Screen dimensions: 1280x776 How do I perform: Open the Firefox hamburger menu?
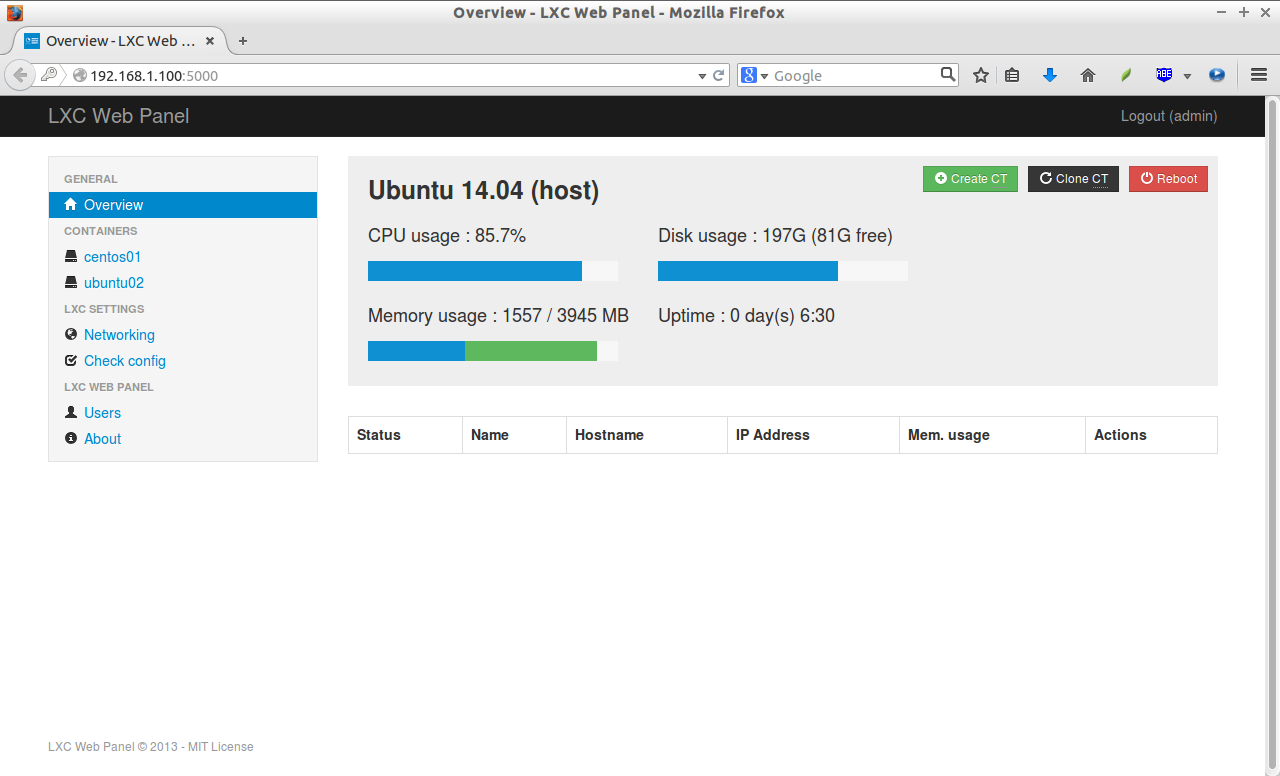pos(1259,75)
